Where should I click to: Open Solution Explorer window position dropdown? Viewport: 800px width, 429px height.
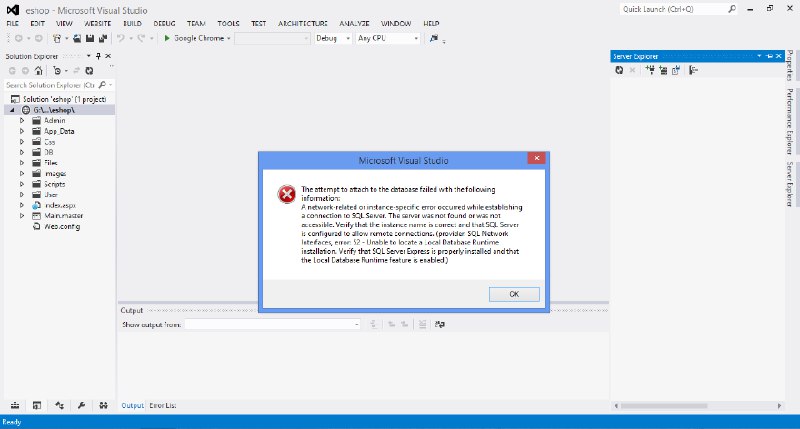(89, 56)
